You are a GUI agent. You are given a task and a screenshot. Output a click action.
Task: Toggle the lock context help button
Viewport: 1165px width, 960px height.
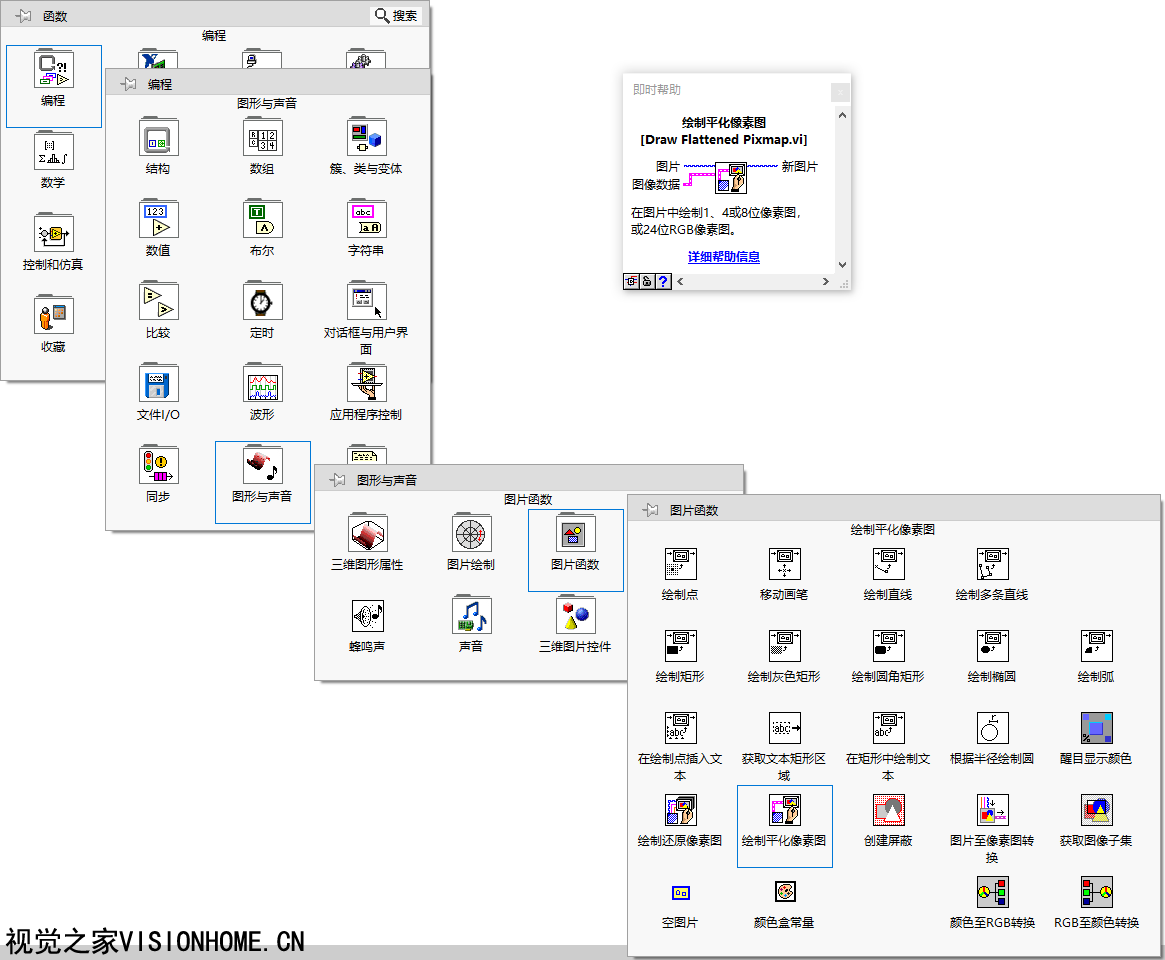(x=647, y=282)
